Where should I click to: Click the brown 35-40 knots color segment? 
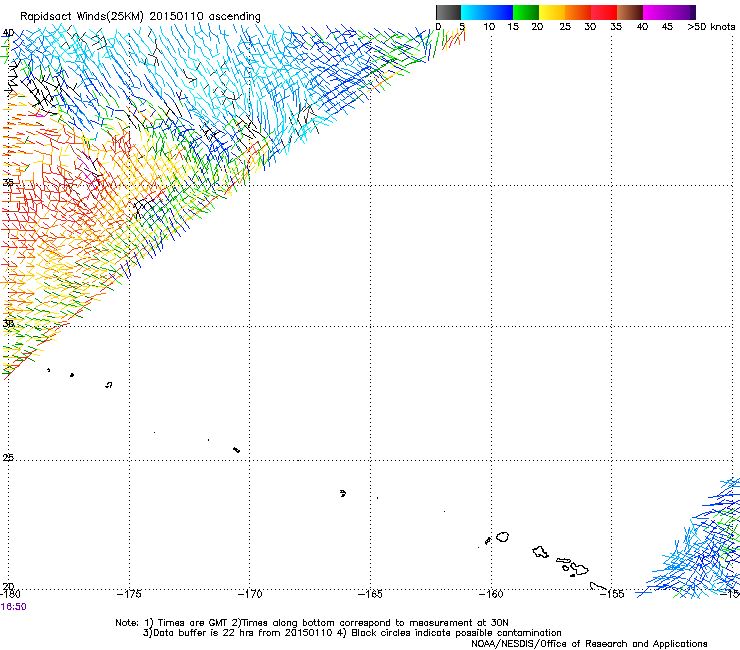click(x=630, y=12)
